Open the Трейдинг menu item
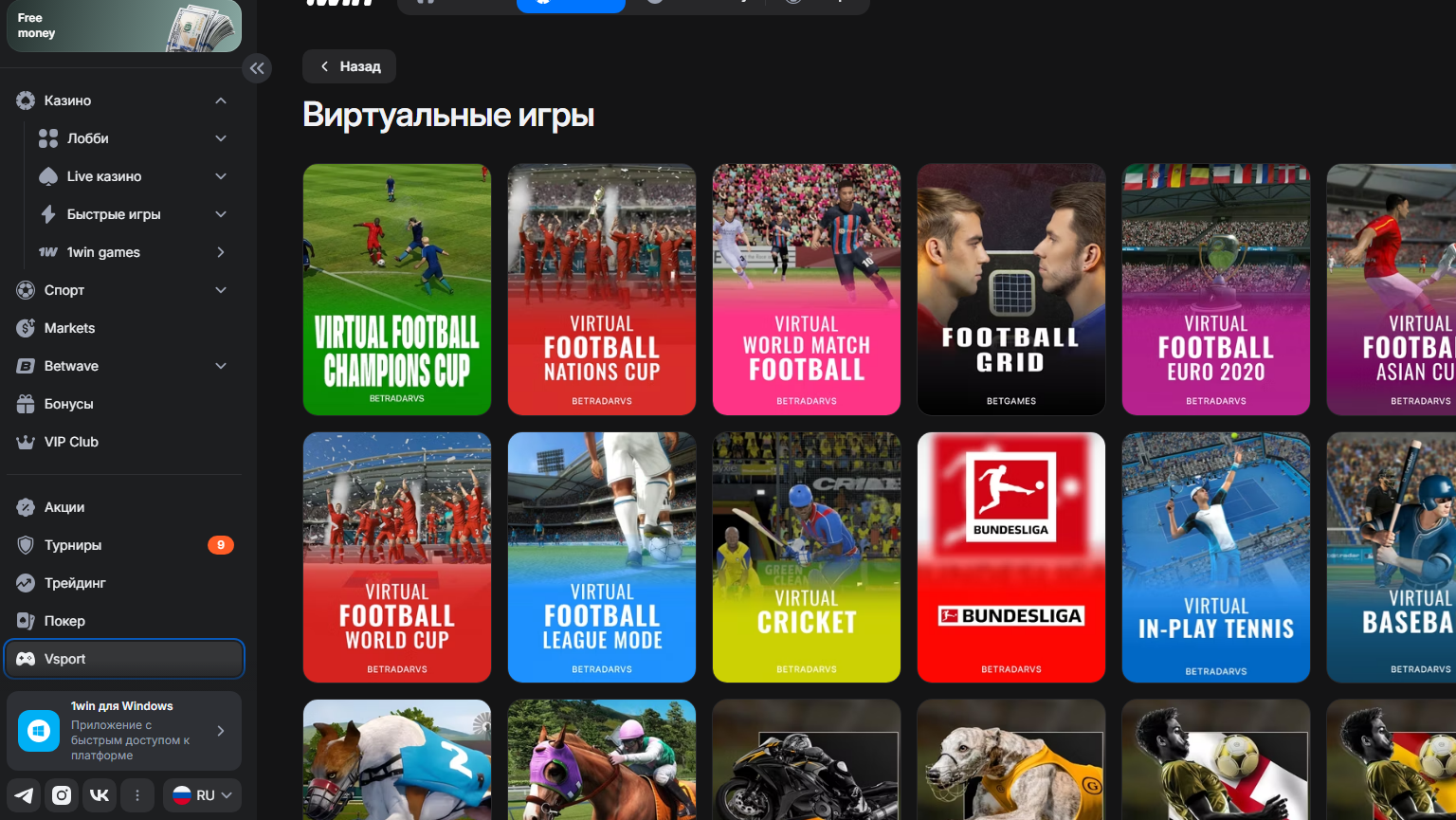This screenshot has height=820, width=1456. click(124, 583)
